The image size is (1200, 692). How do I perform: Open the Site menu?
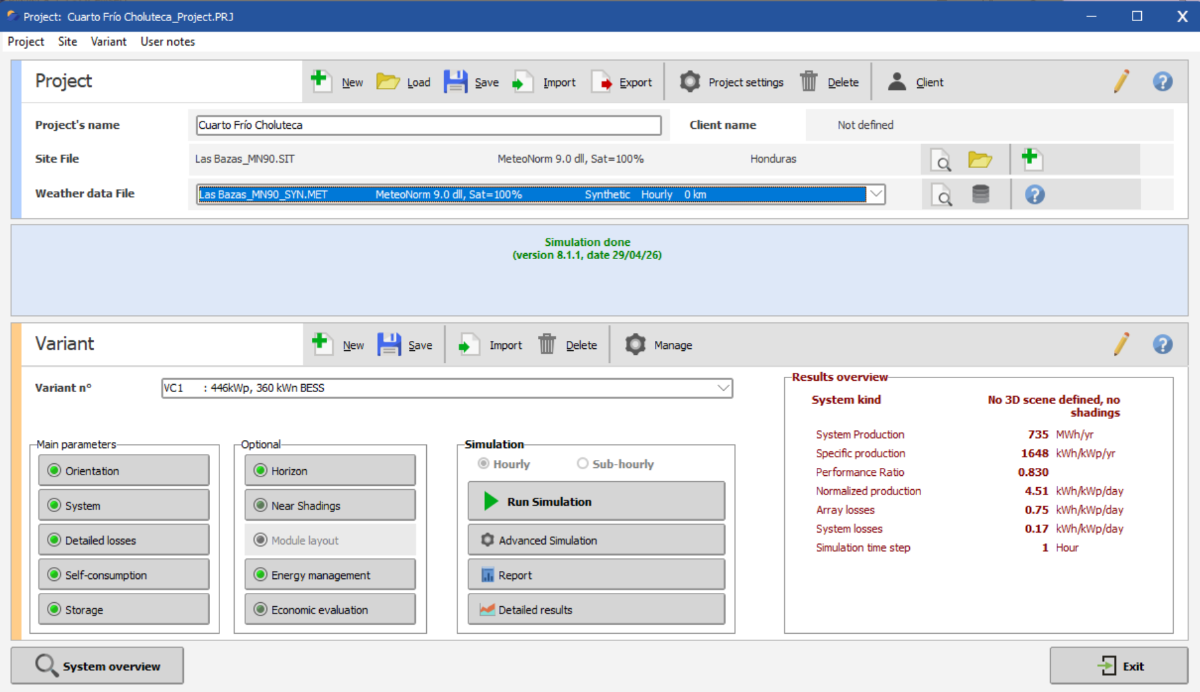[x=67, y=42]
